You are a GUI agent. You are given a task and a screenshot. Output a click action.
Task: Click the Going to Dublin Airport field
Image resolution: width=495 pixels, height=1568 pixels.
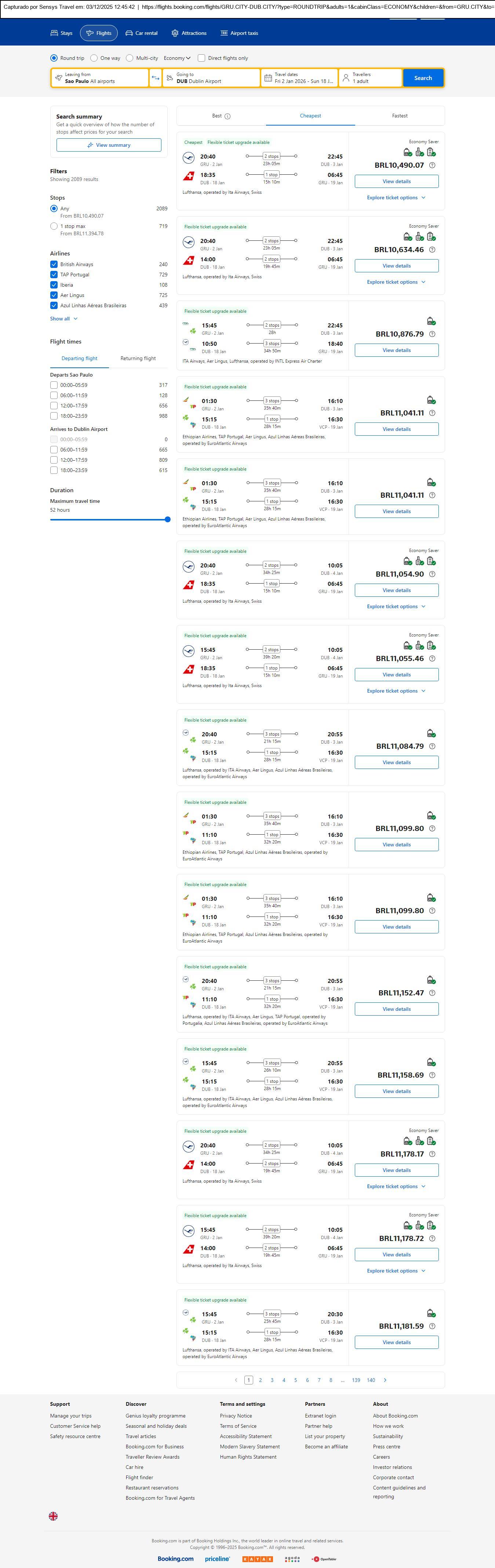pos(211,78)
